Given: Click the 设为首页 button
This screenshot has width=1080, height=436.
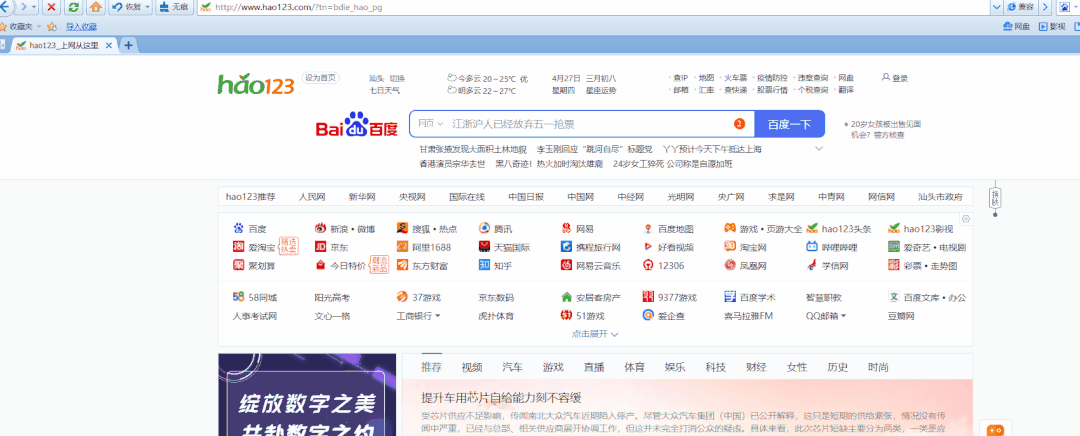Looking at the screenshot, I should coord(322,78).
